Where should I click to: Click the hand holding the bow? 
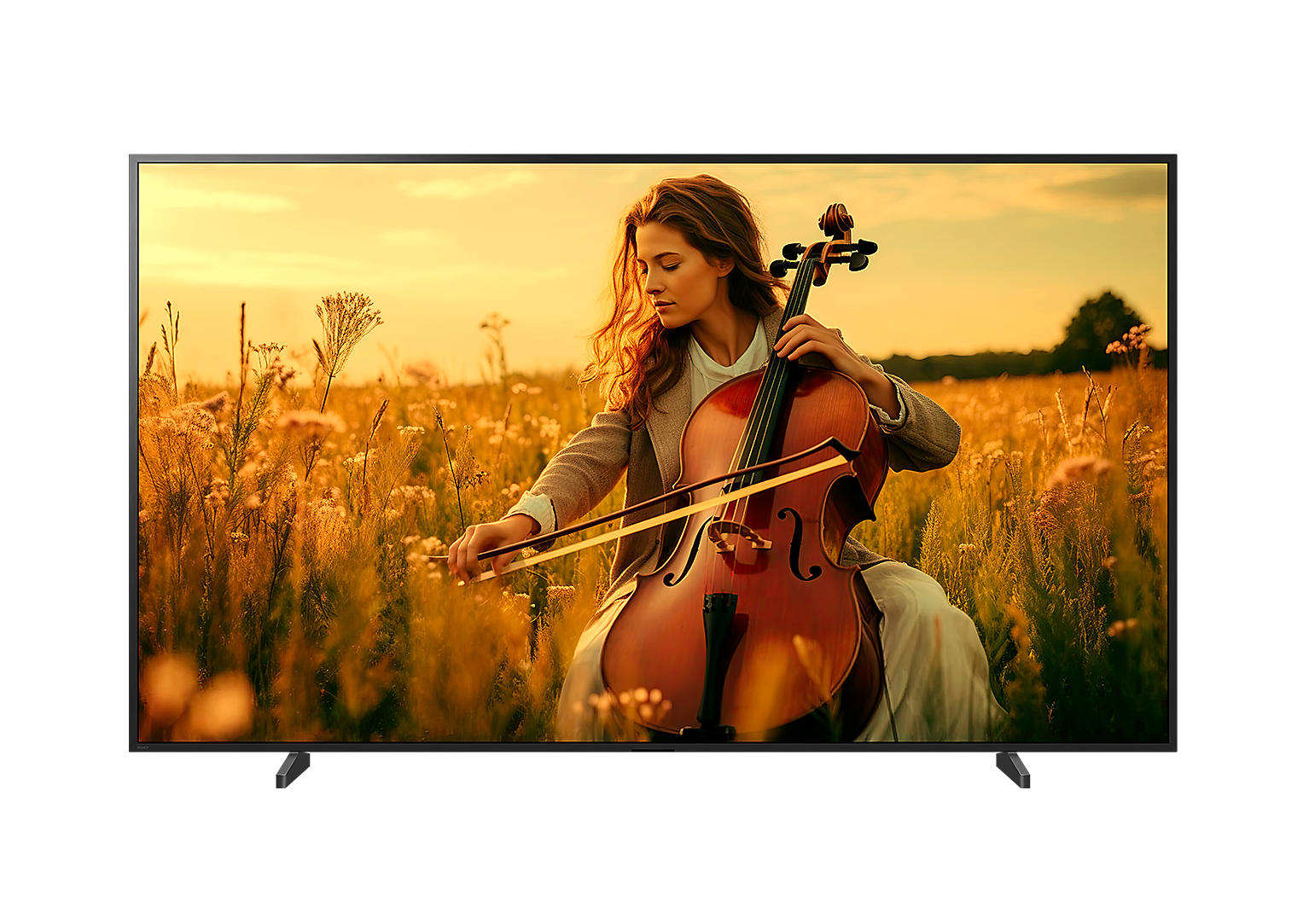[474, 546]
